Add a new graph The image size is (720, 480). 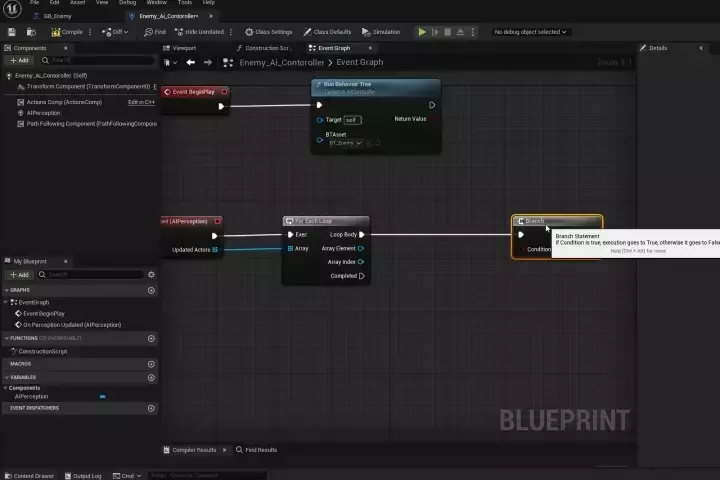pos(151,290)
